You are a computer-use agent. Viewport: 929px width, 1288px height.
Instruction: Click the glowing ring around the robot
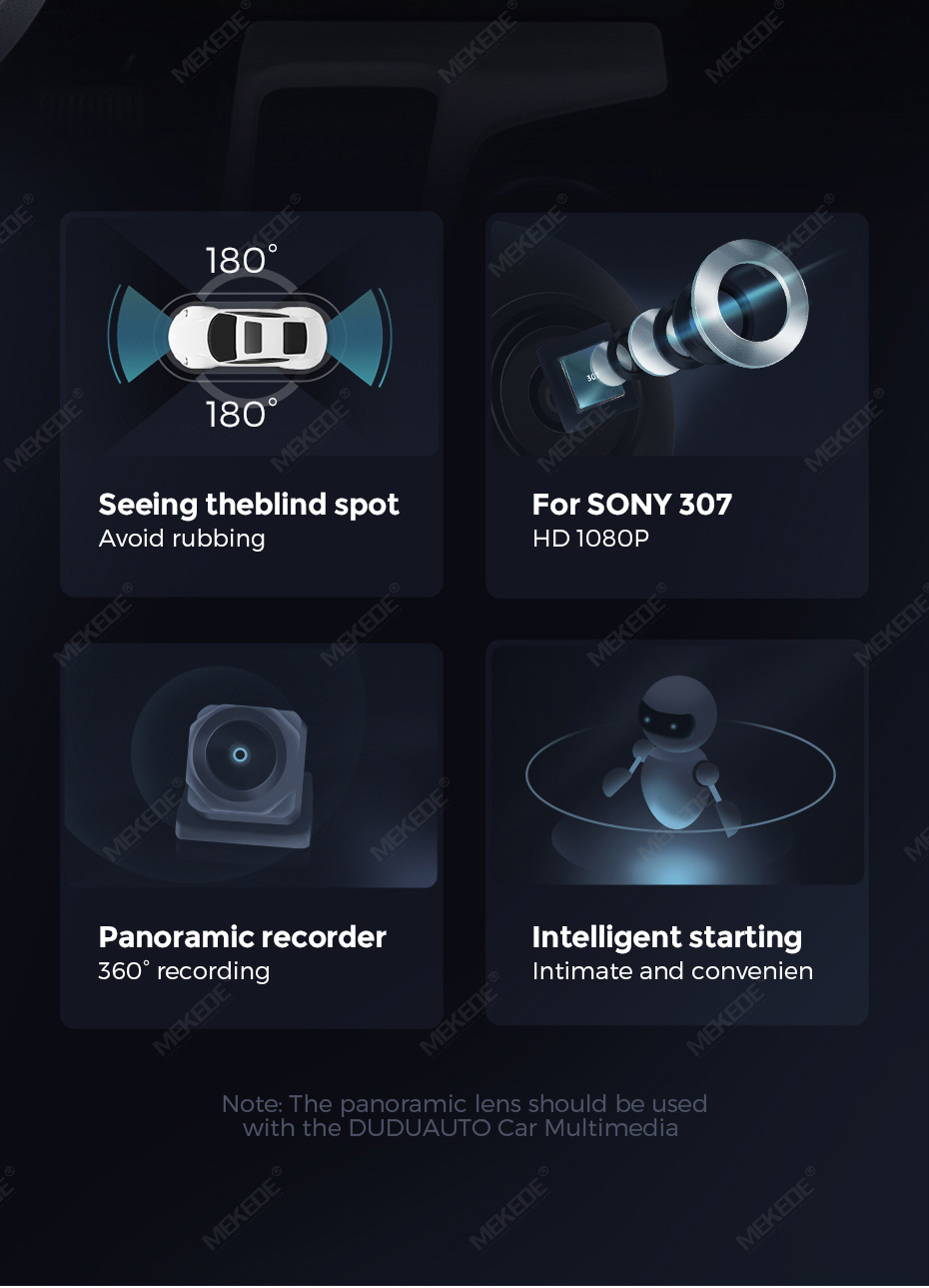pos(680,774)
